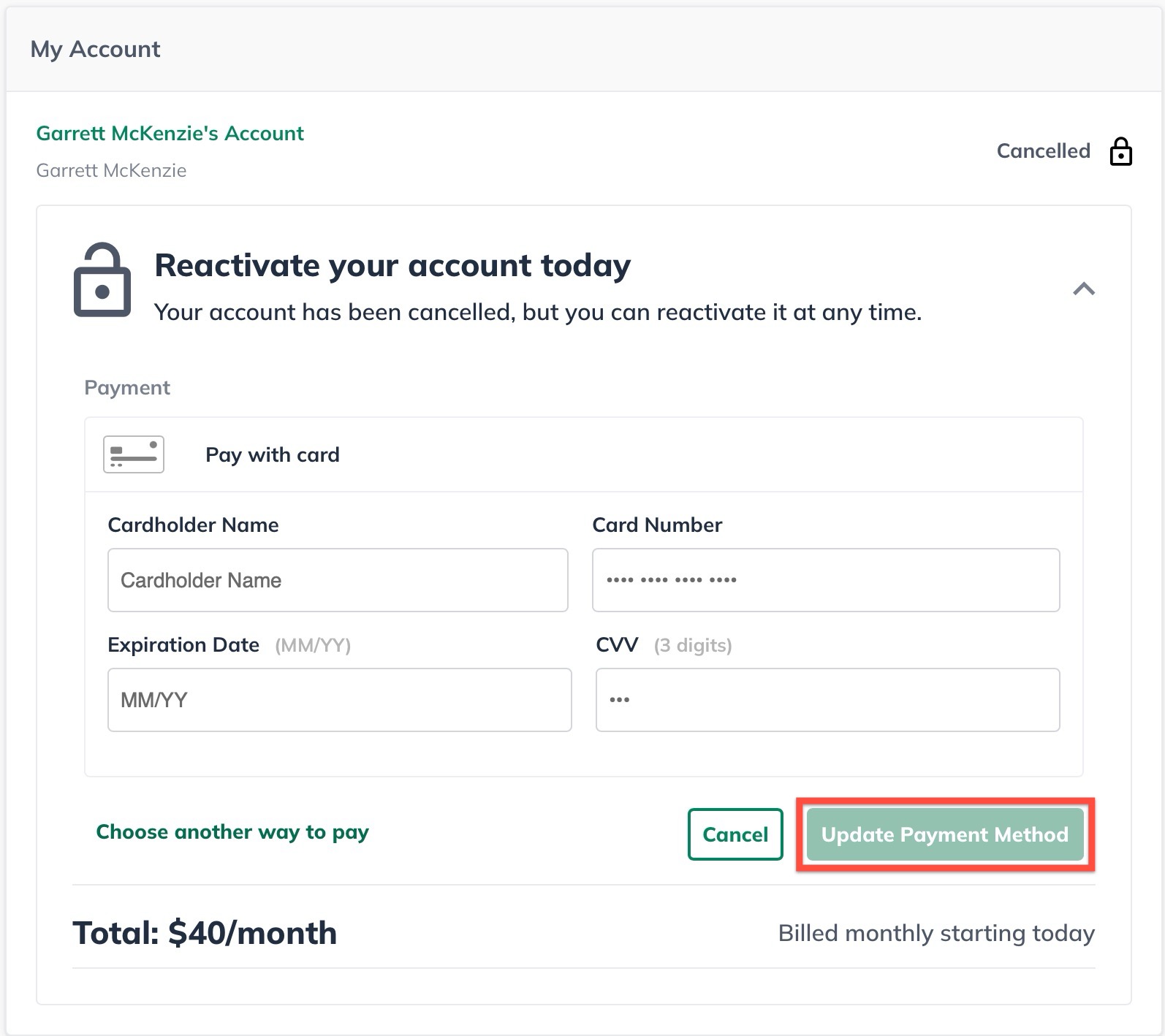Click Reactivate your account today heading
The width and height of the screenshot is (1165, 1036).
click(392, 265)
